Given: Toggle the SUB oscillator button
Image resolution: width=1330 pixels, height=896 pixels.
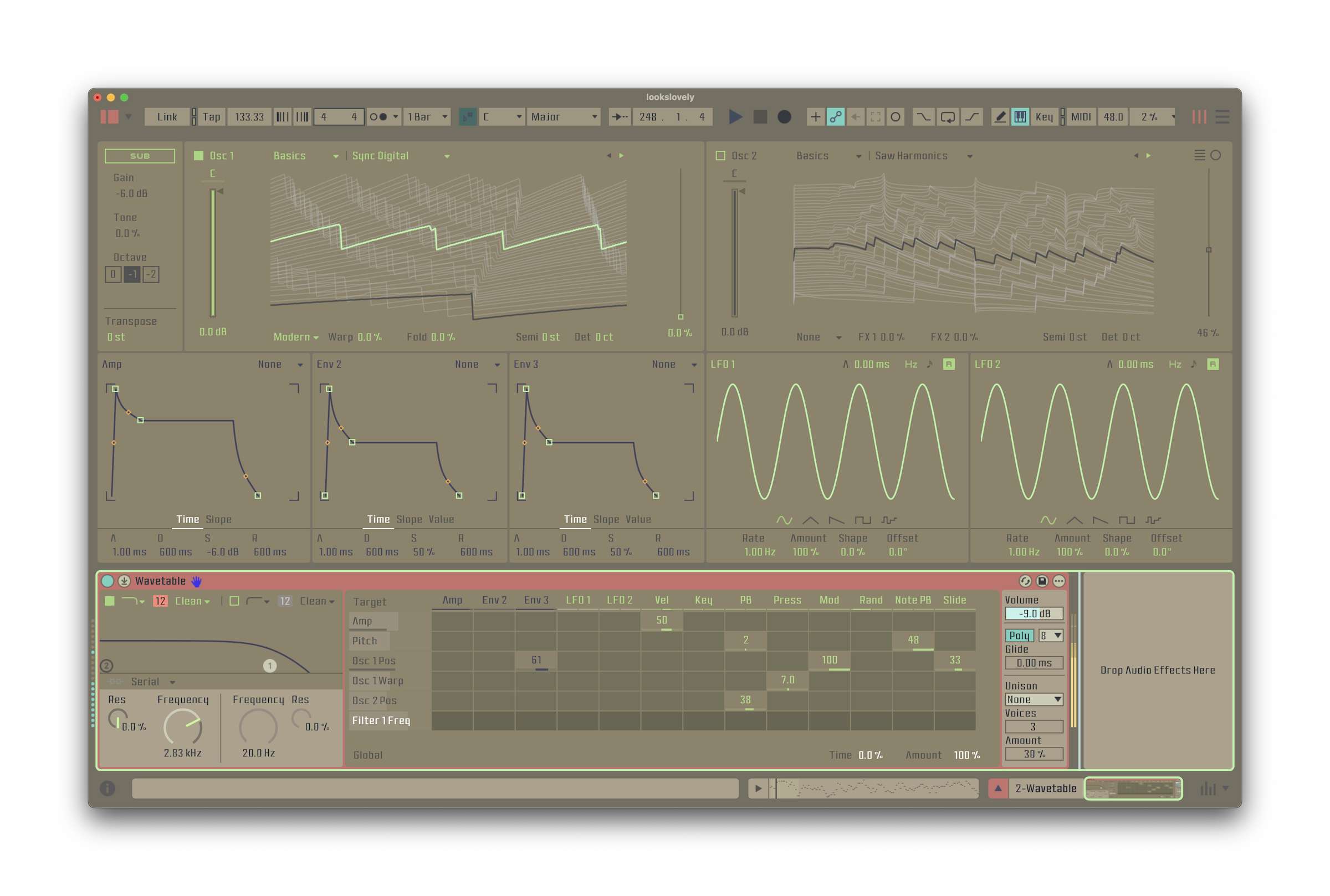Looking at the screenshot, I should click(140, 155).
